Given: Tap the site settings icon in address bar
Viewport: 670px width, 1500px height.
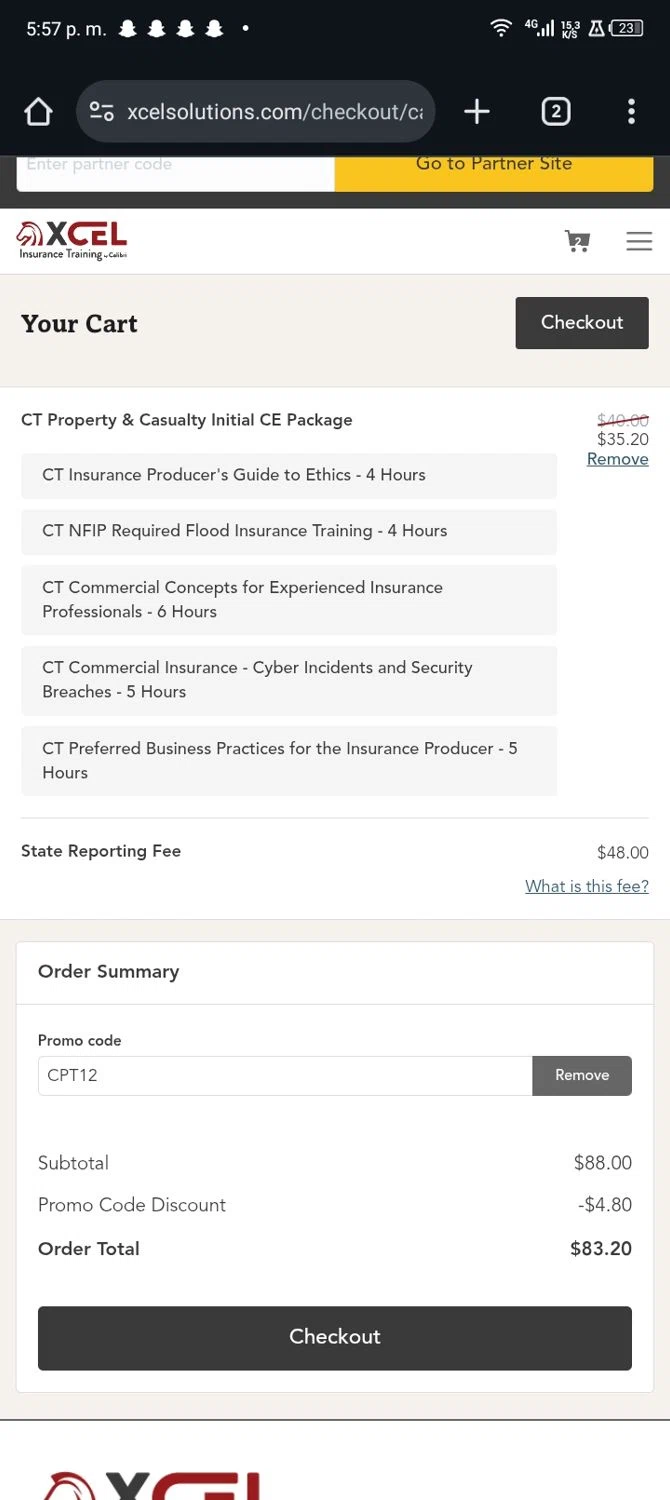Looking at the screenshot, I should tap(102, 112).
